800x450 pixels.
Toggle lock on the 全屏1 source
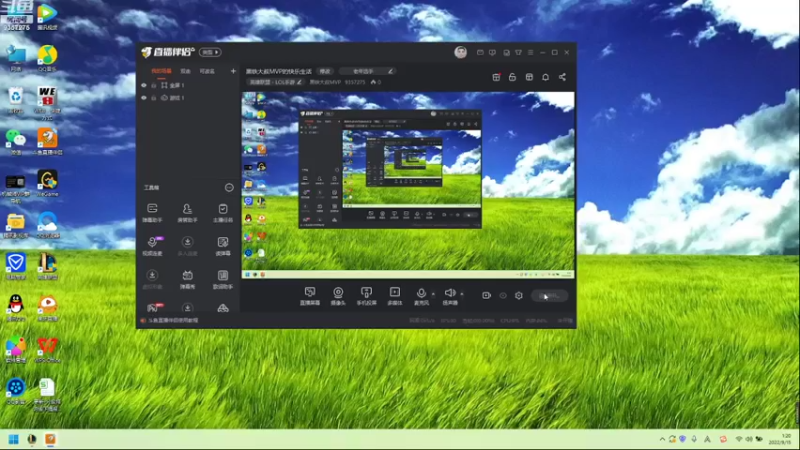[x=154, y=85]
